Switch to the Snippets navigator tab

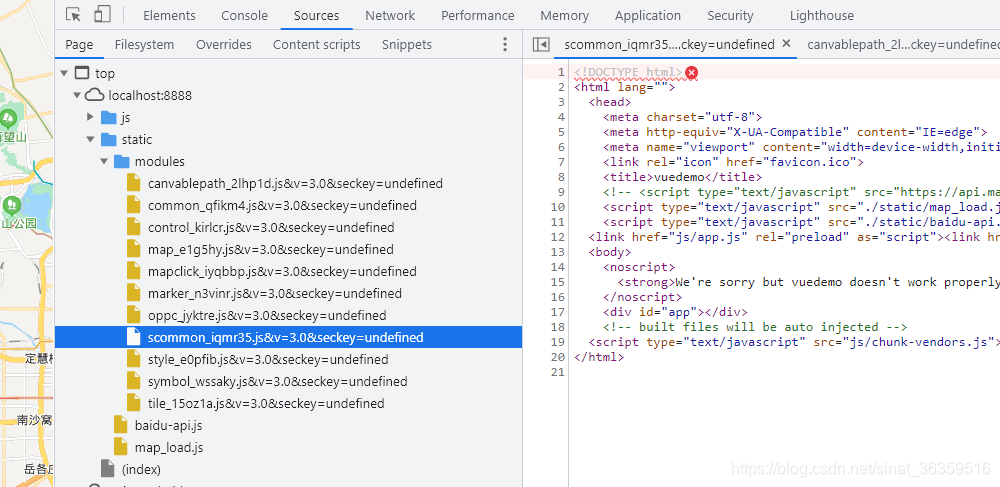(407, 45)
